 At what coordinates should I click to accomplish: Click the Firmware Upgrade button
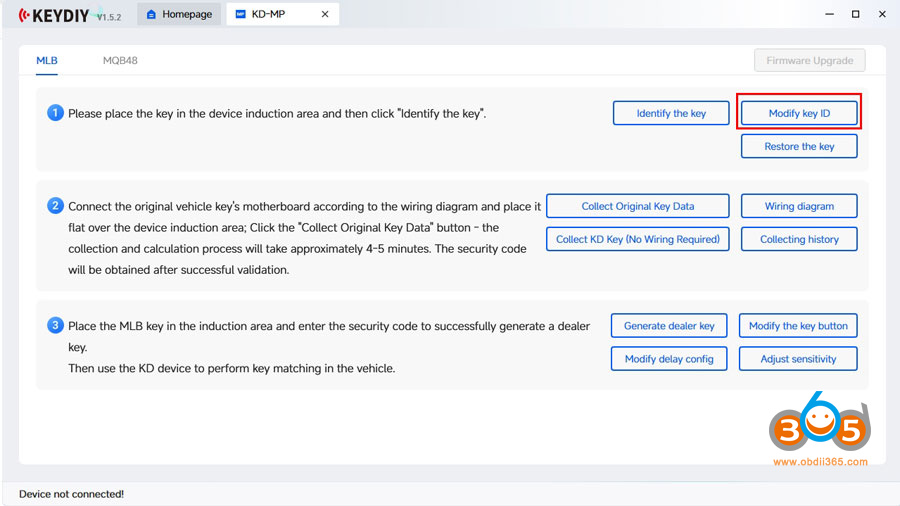pos(809,61)
